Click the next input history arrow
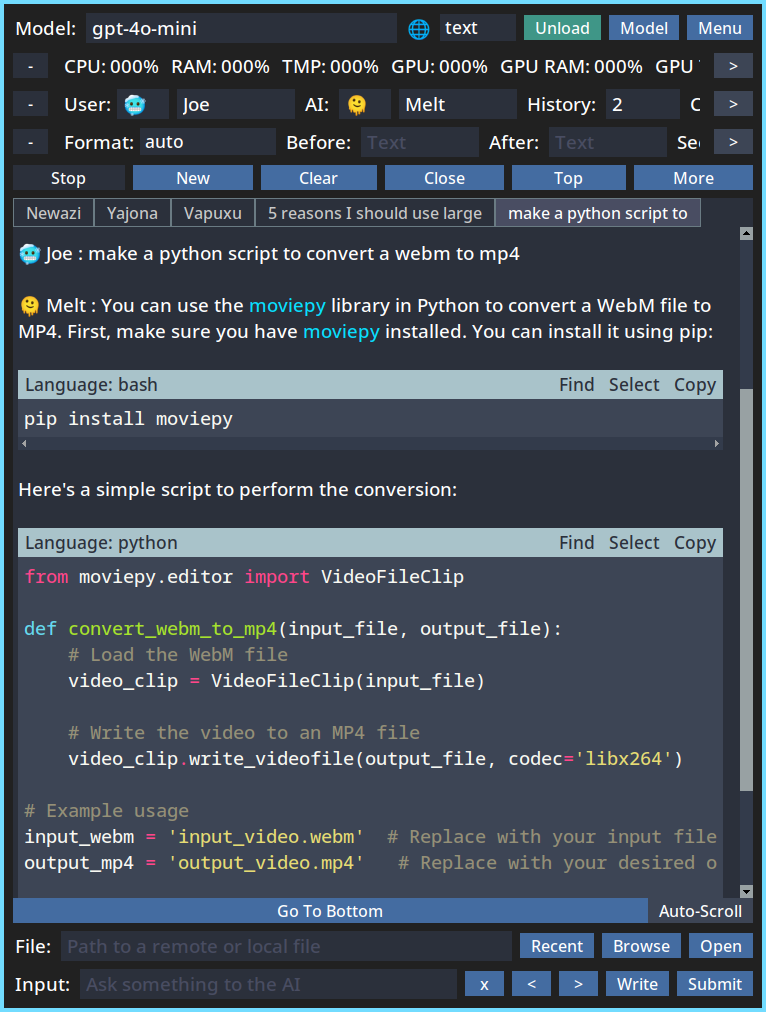Screen dimensions: 766x1012 578,984
